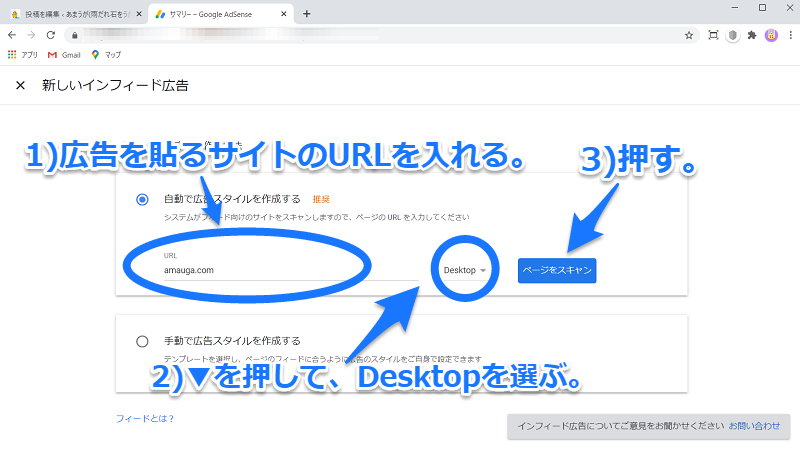Click the お問い合わせ link
800x450 pixels.
755,425
